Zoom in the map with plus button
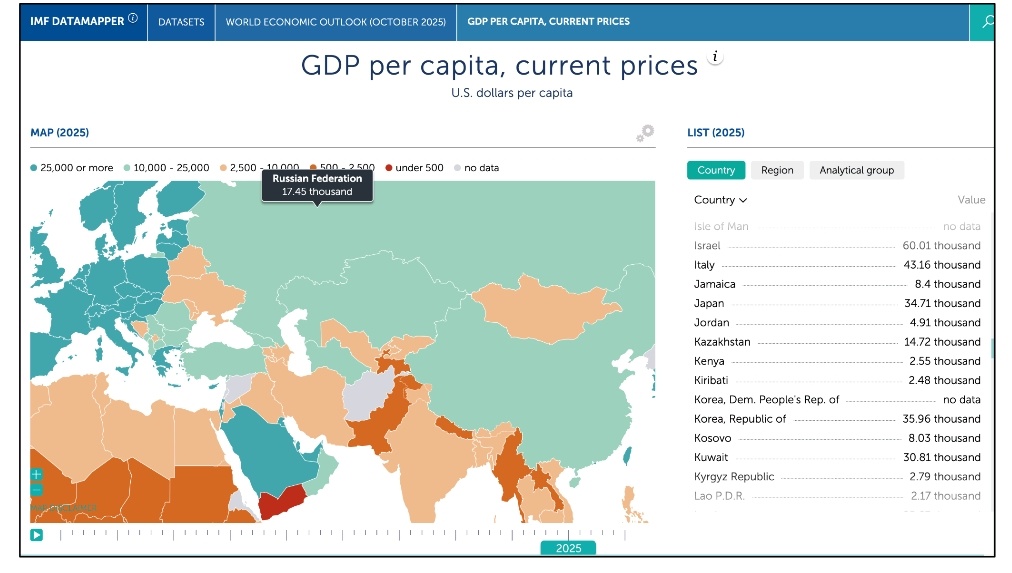Screen dimensions: 1012x573 click(37, 474)
